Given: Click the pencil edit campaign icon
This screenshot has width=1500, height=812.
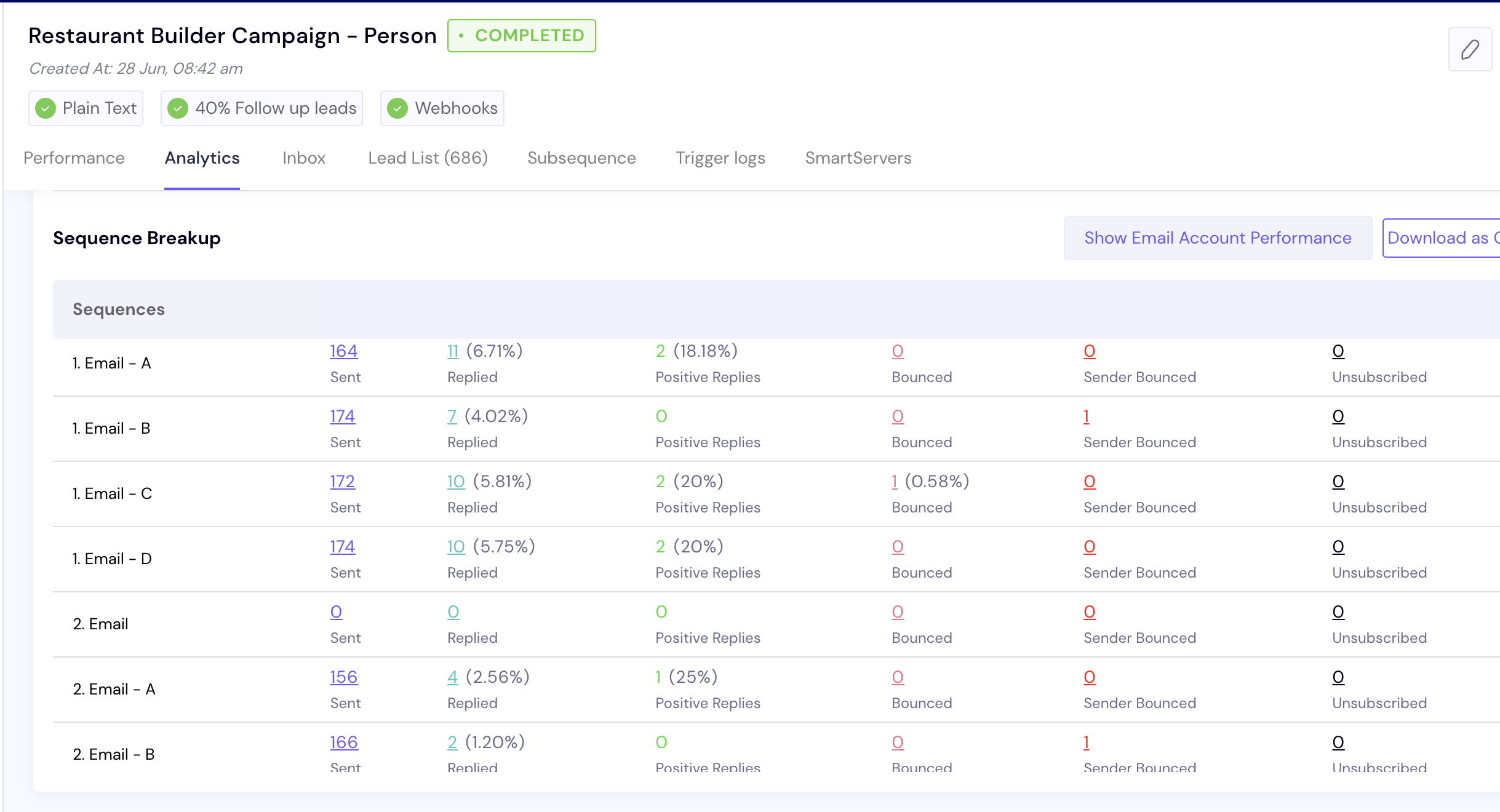Looking at the screenshot, I should [x=1469, y=49].
